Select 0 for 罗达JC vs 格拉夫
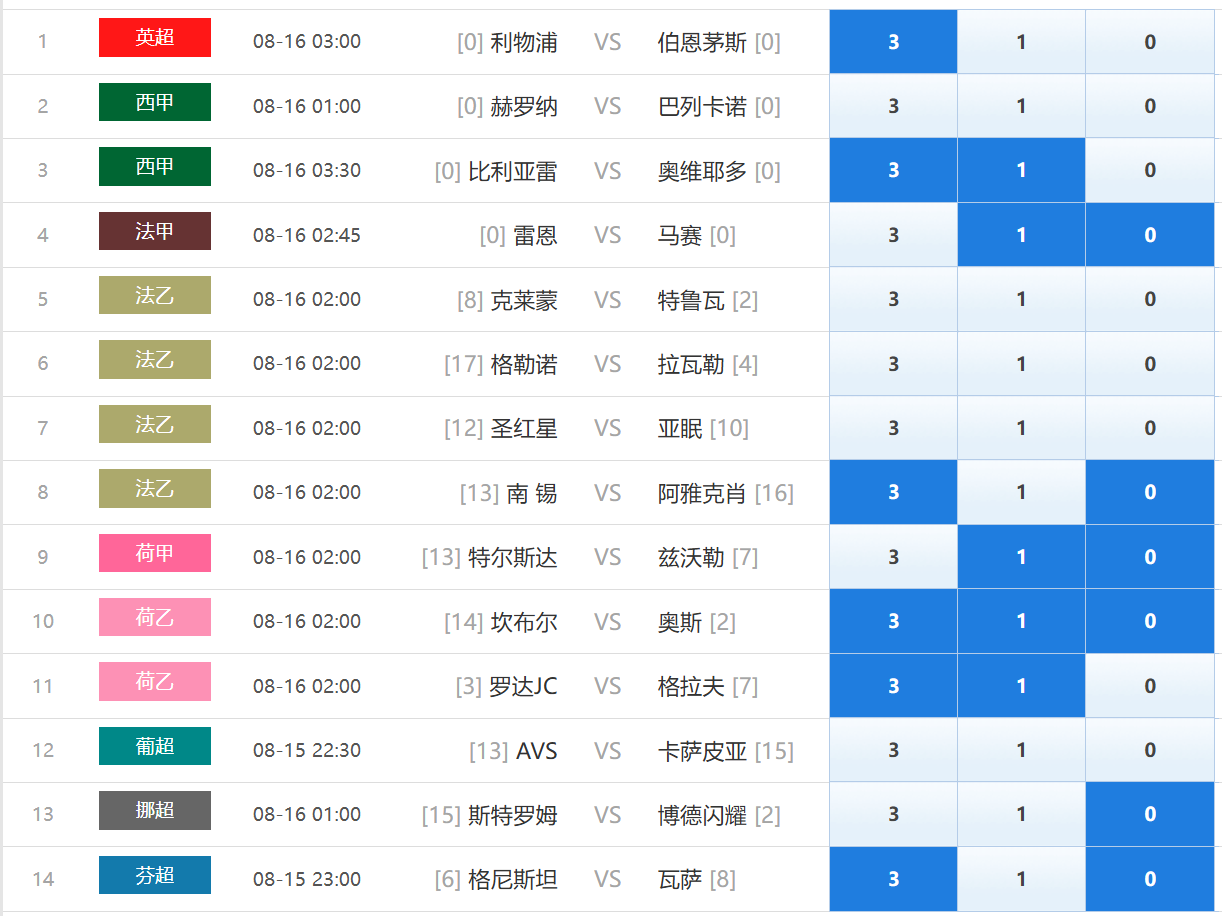The image size is (1222, 916). tap(1150, 686)
